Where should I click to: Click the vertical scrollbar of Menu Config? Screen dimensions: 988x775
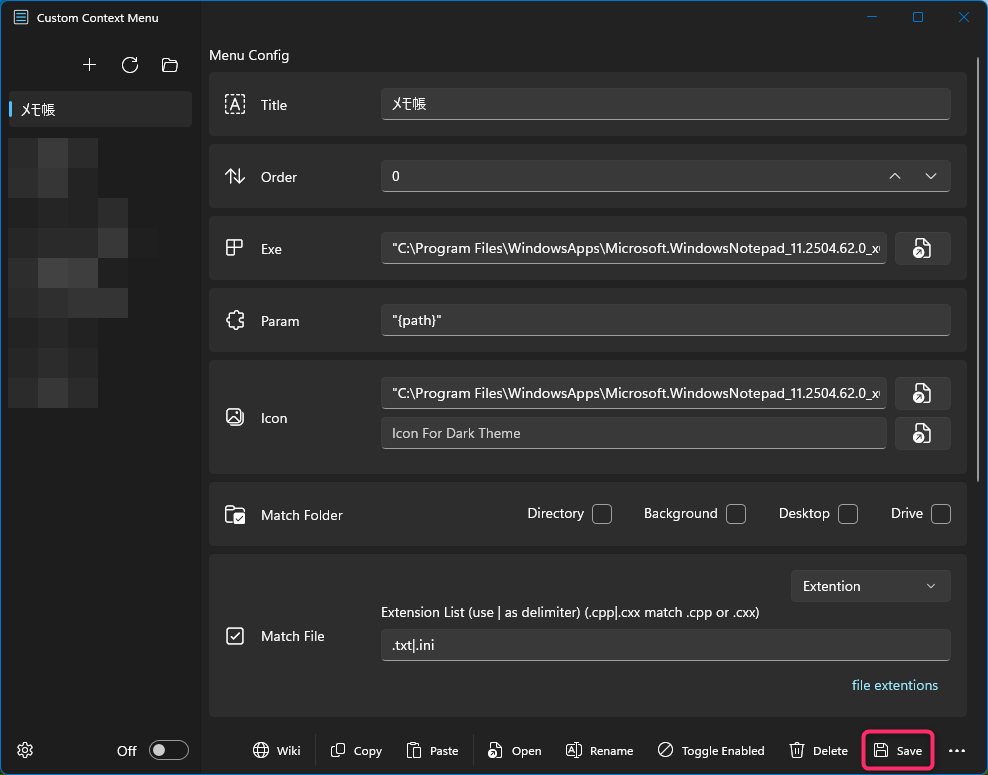coord(979,271)
